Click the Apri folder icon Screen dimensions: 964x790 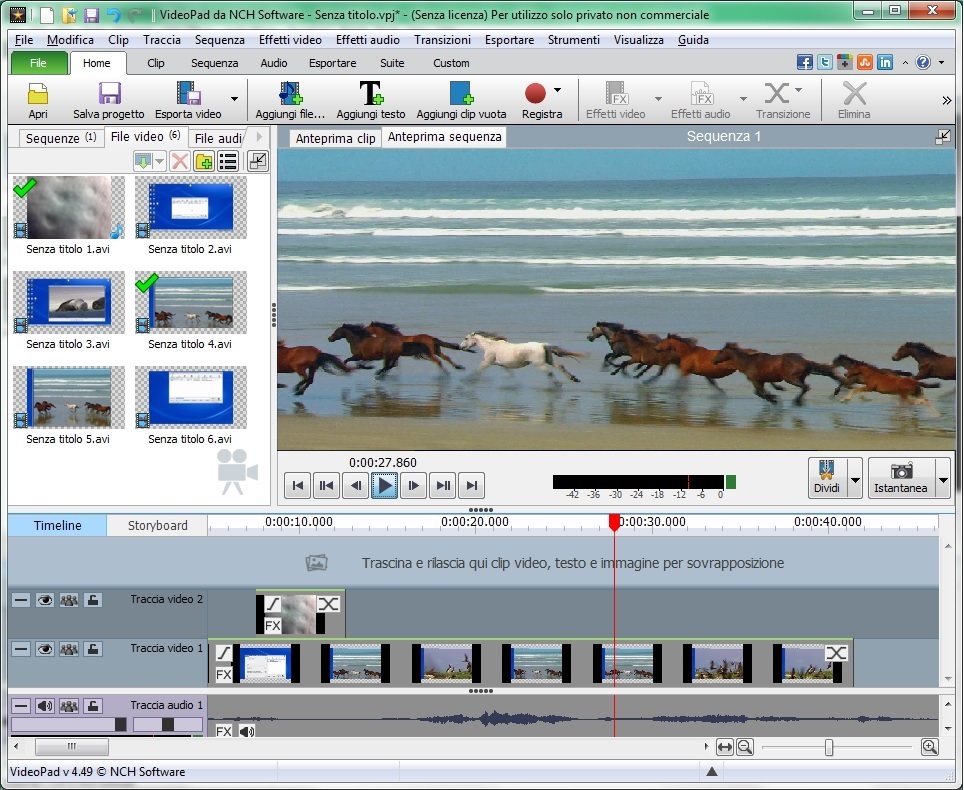point(38,94)
